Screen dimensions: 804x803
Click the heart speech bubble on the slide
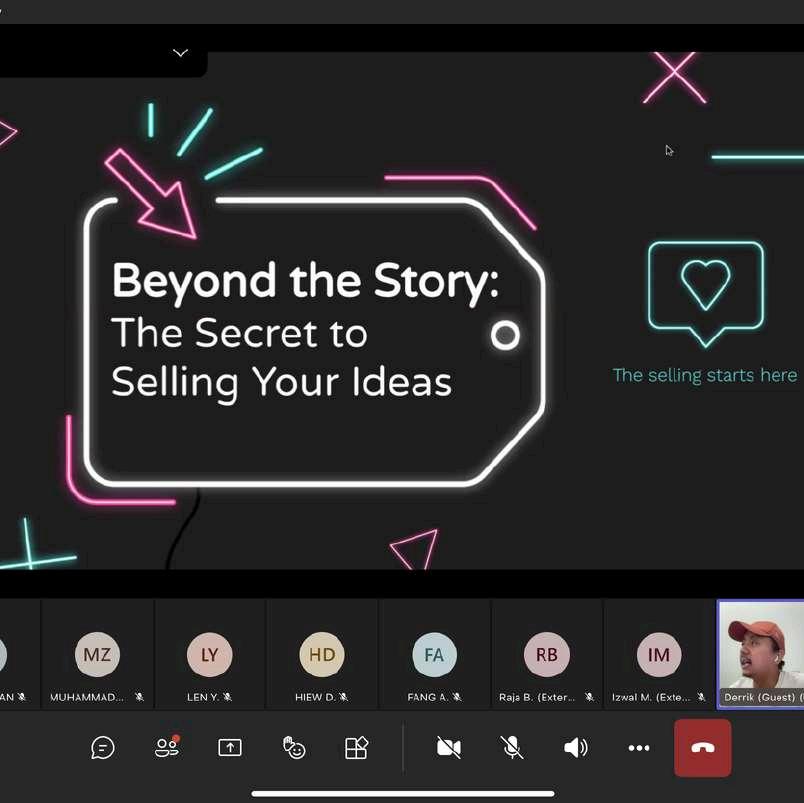click(x=706, y=294)
